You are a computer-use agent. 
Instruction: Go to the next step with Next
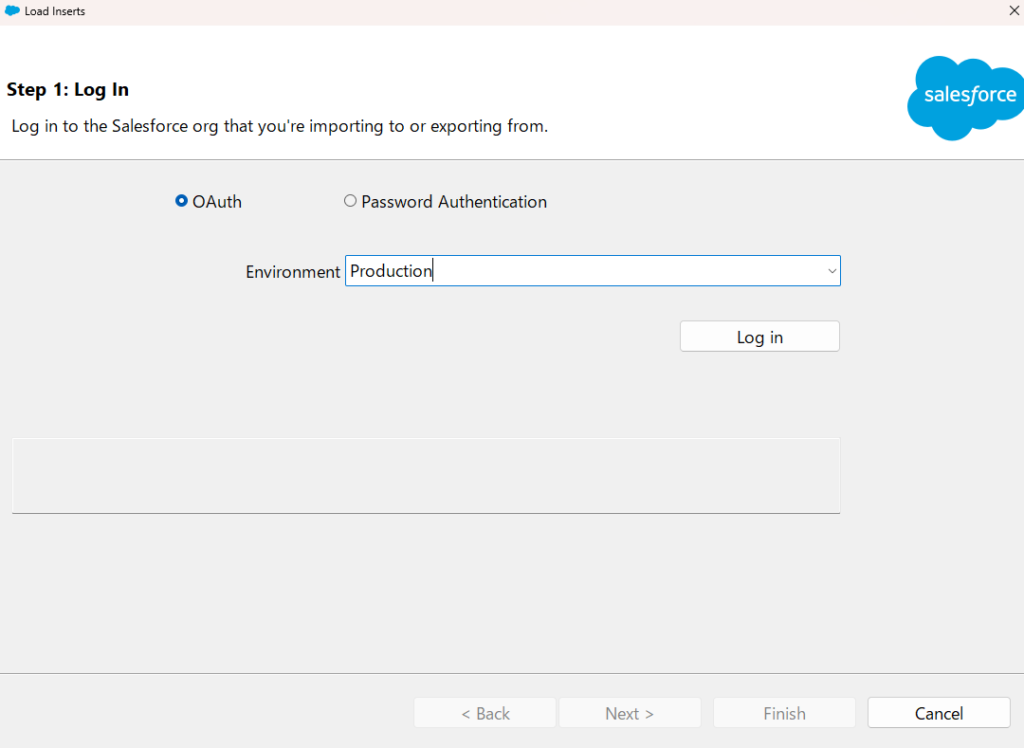point(629,713)
